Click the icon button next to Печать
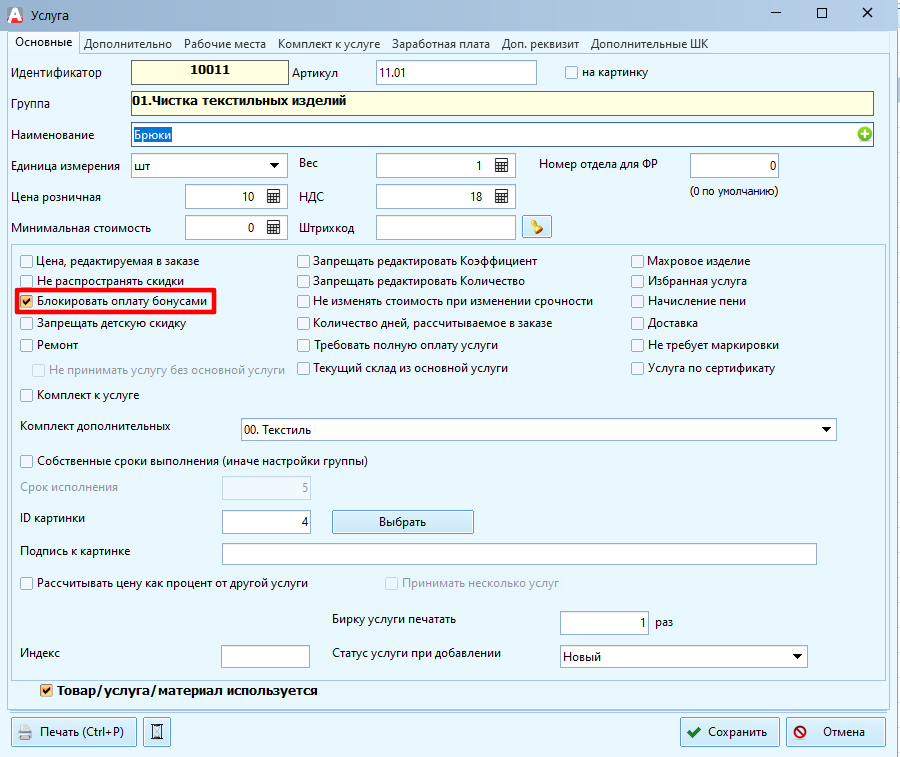900x757 pixels. coord(157,732)
